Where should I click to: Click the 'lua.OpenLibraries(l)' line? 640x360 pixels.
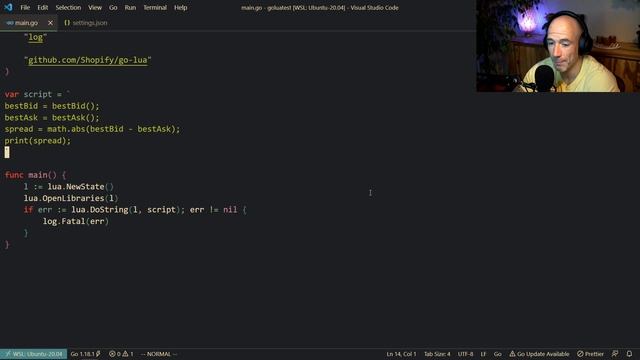pos(71,198)
